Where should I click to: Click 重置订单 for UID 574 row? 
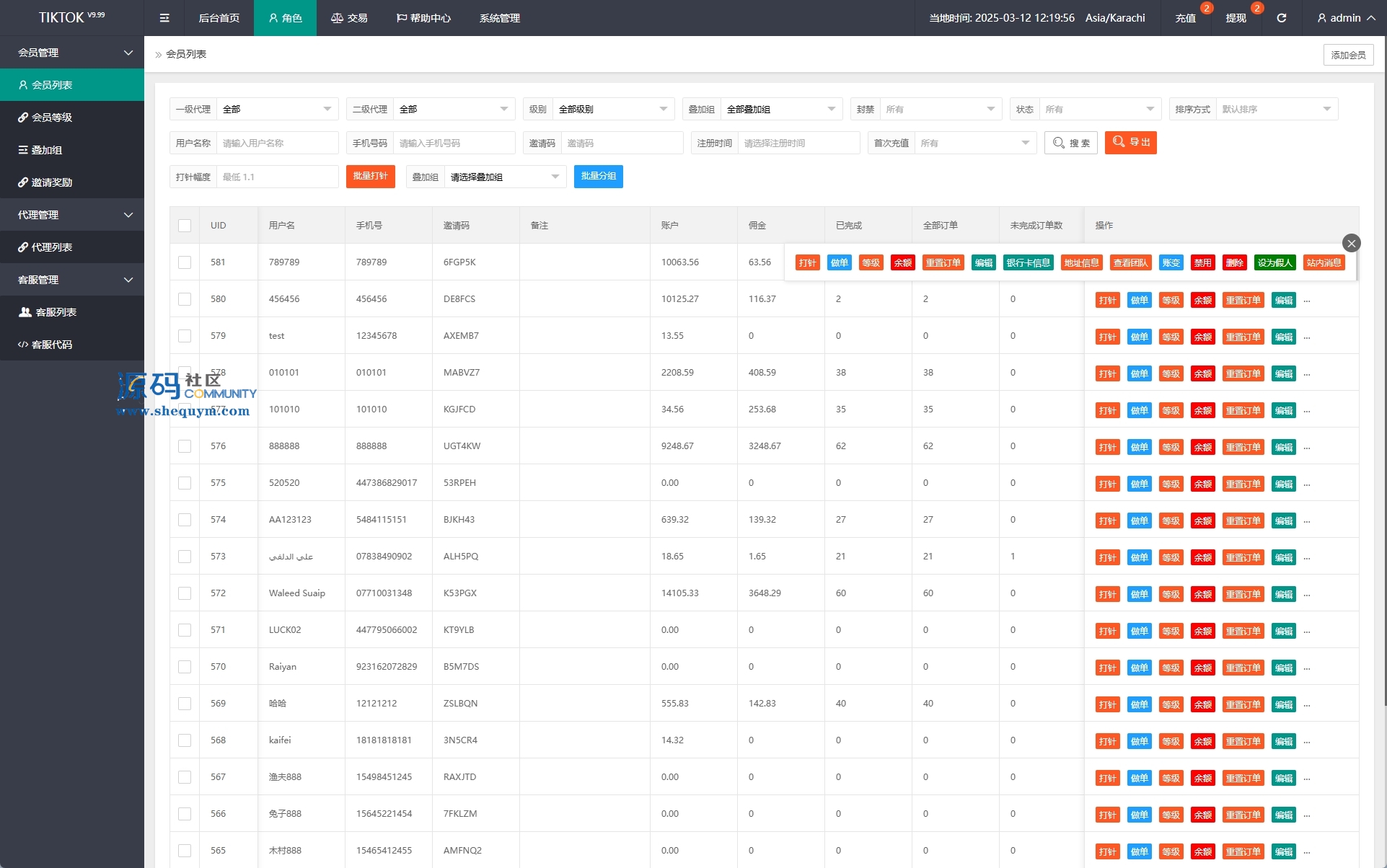coord(1243,521)
